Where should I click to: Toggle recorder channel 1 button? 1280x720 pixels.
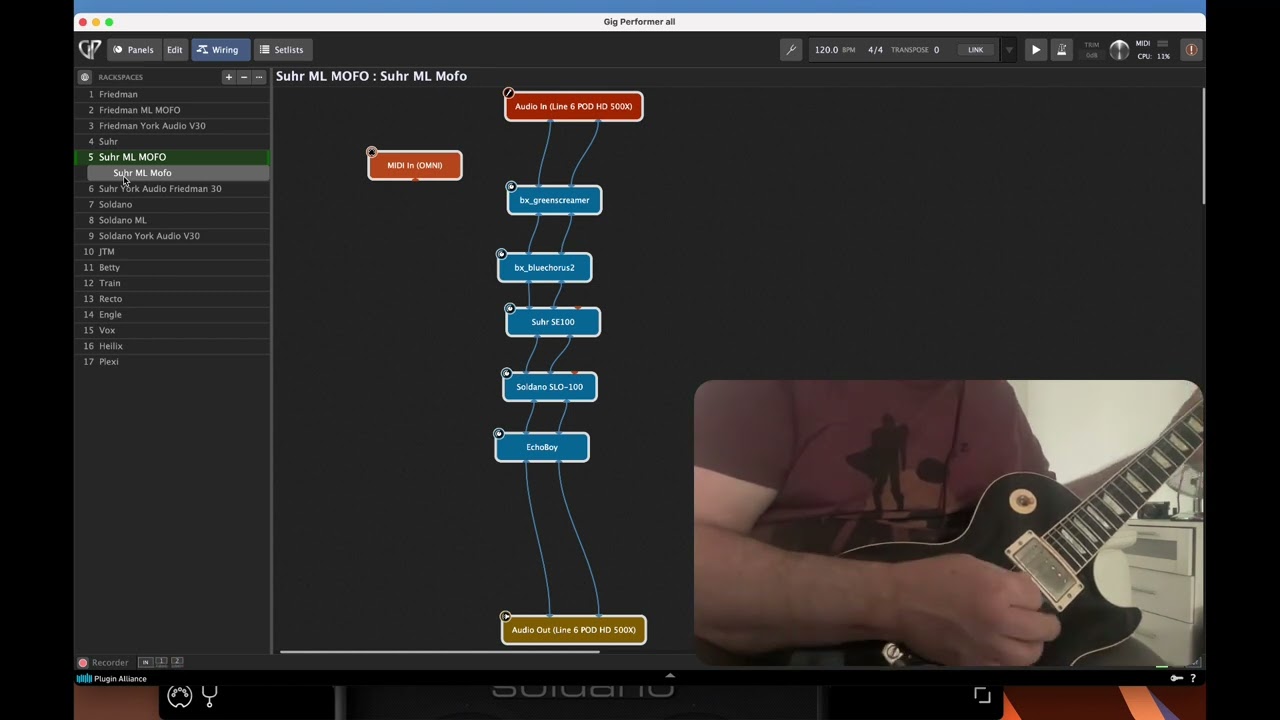pos(161,662)
